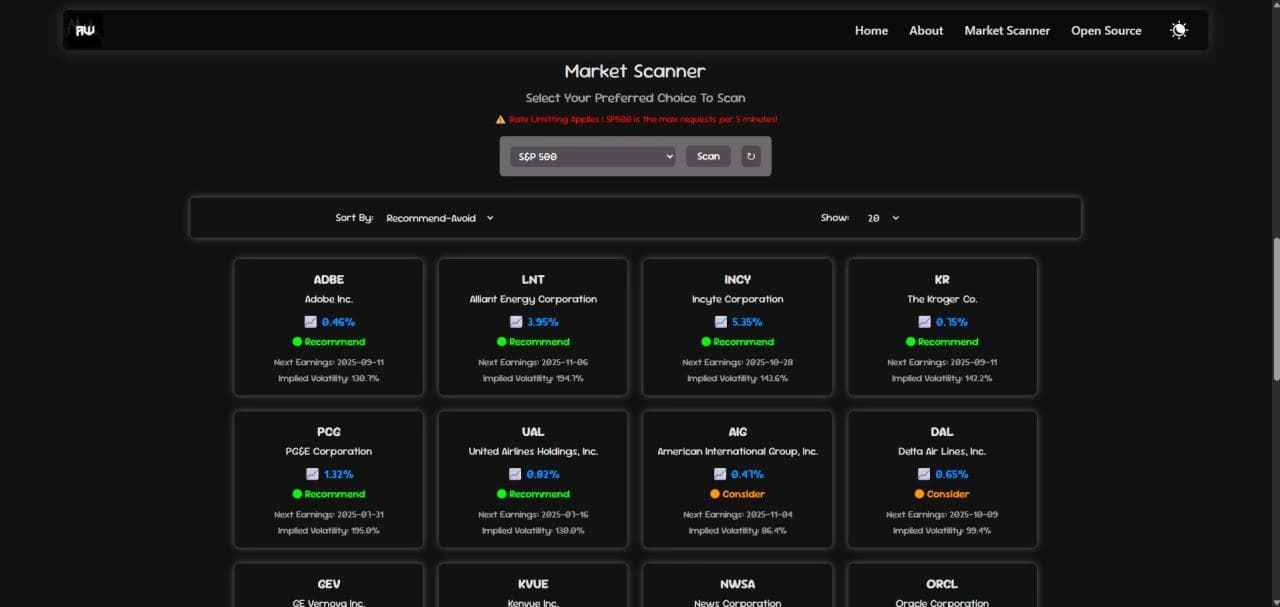1280x607 pixels.
Task: Click Alliant Energy Corporation company name
Action: [x=533, y=299]
